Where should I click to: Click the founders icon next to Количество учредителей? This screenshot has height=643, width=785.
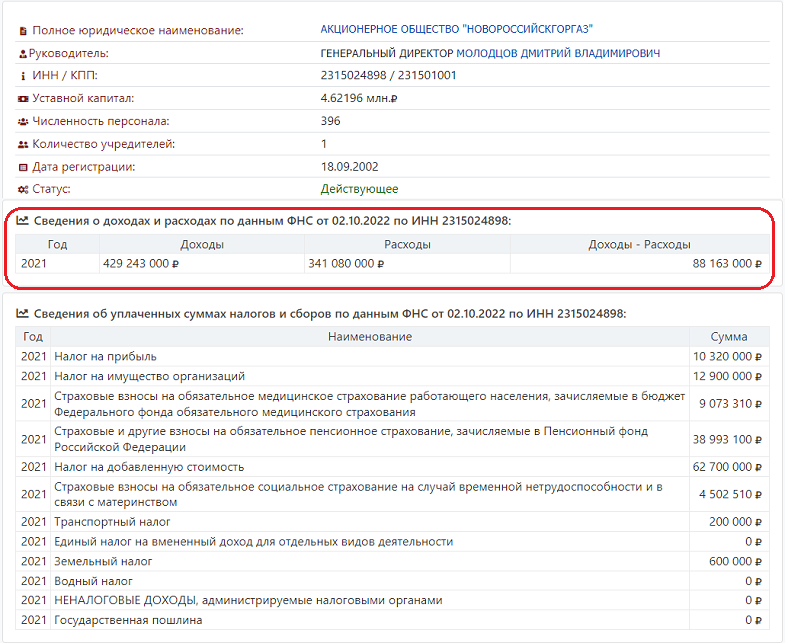(x=23, y=145)
